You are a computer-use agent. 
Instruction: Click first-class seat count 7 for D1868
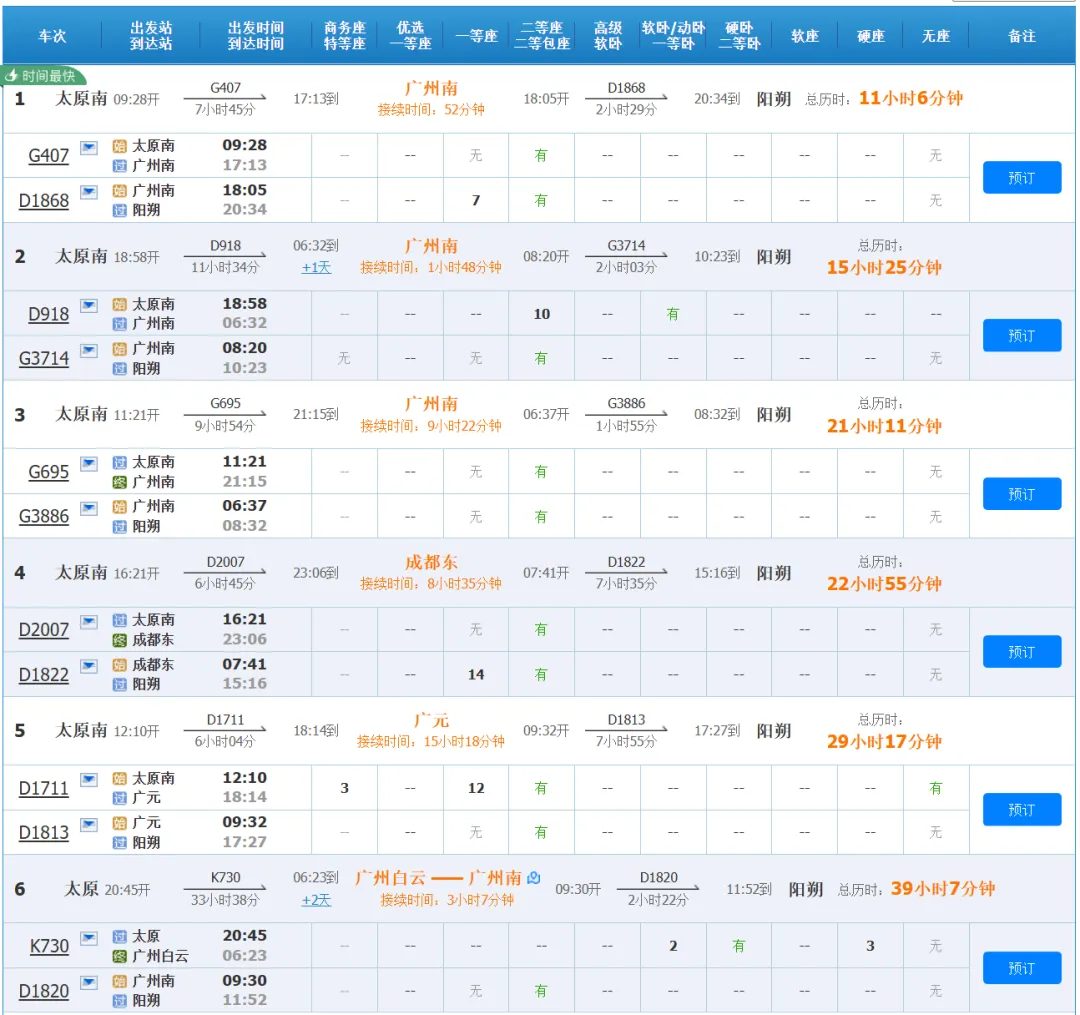tap(476, 200)
